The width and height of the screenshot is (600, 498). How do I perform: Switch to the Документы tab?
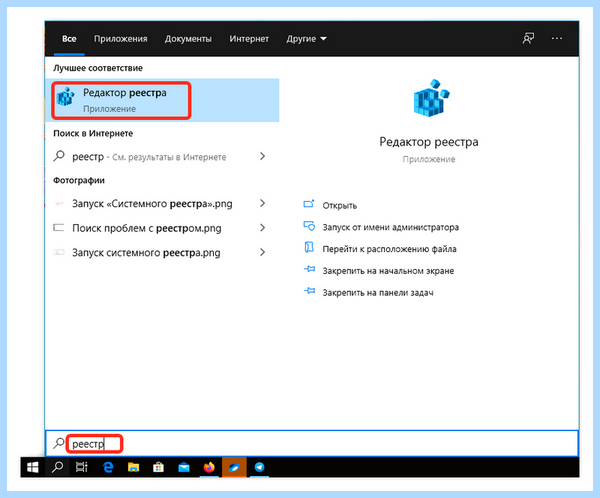[x=188, y=39]
